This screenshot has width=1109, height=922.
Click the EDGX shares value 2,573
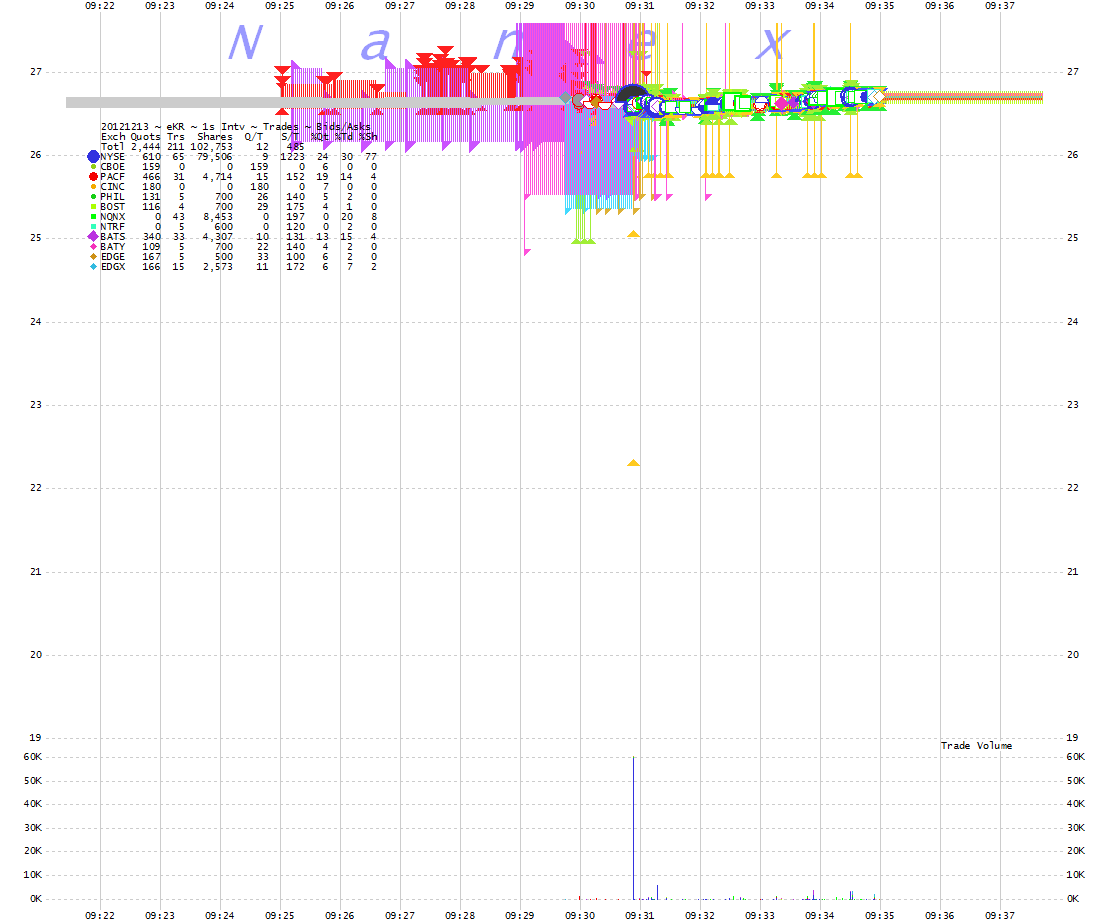tap(218, 267)
